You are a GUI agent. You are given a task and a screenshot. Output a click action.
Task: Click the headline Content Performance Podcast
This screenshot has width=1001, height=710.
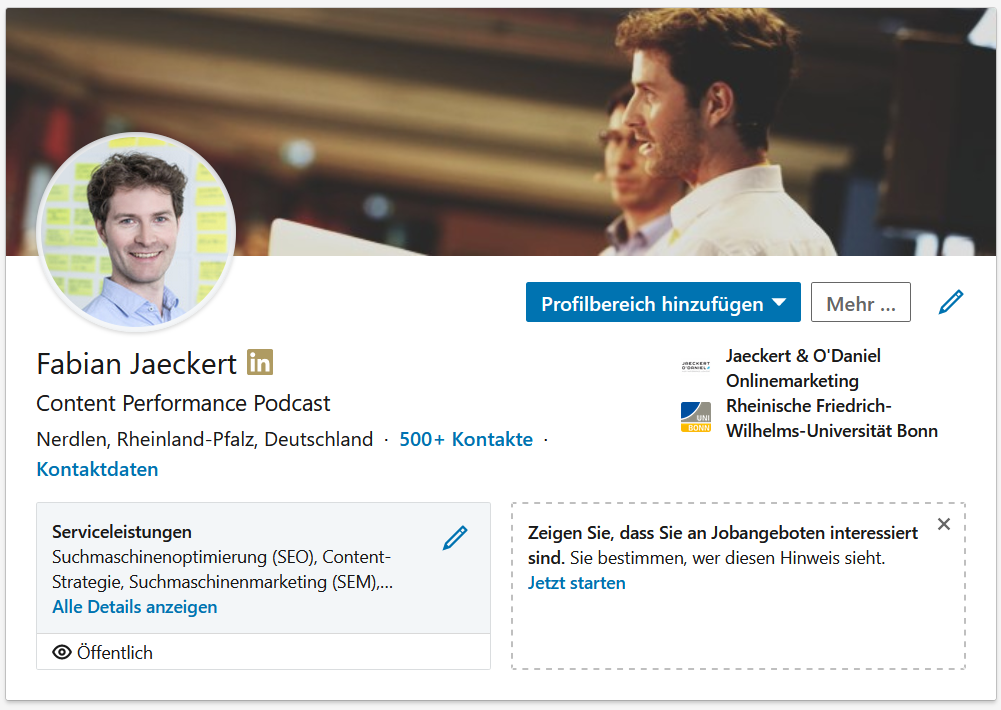pos(183,404)
